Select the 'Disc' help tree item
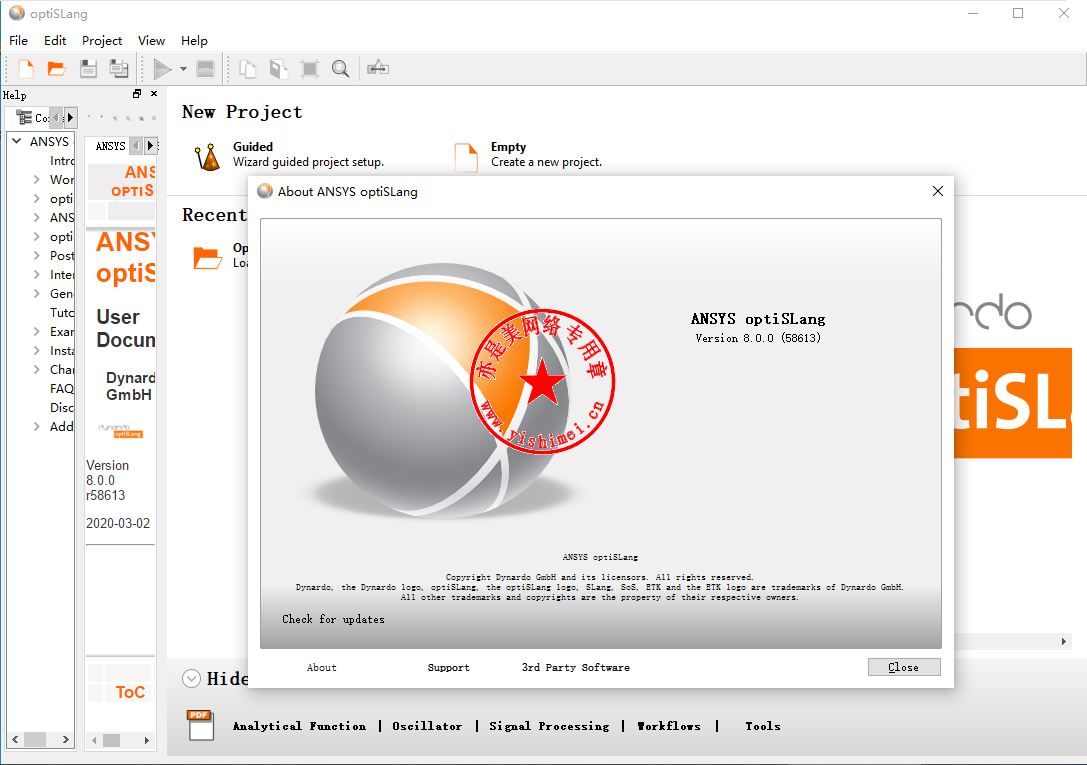 tap(62, 407)
